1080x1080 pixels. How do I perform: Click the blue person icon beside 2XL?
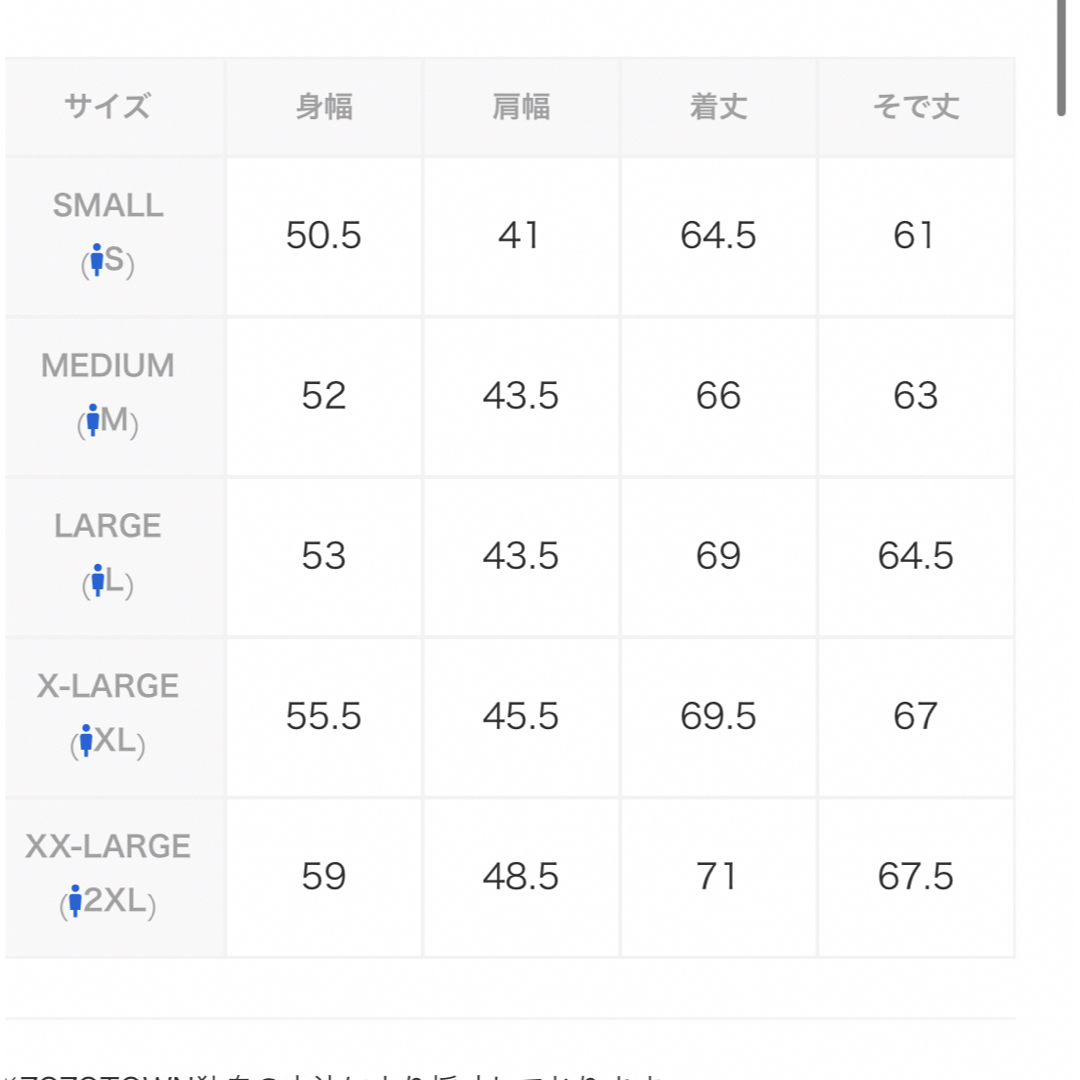pyautogui.click(x=76, y=901)
